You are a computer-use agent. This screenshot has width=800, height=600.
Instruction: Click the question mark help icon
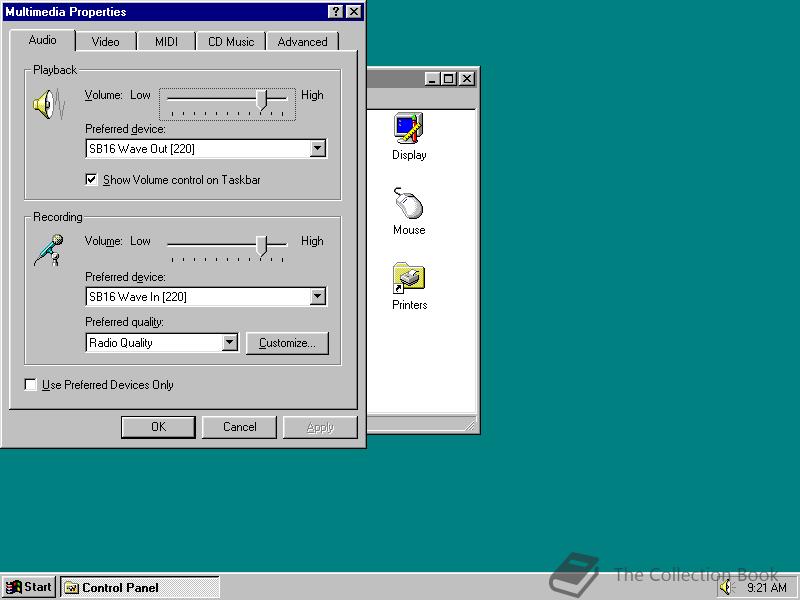[337, 12]
